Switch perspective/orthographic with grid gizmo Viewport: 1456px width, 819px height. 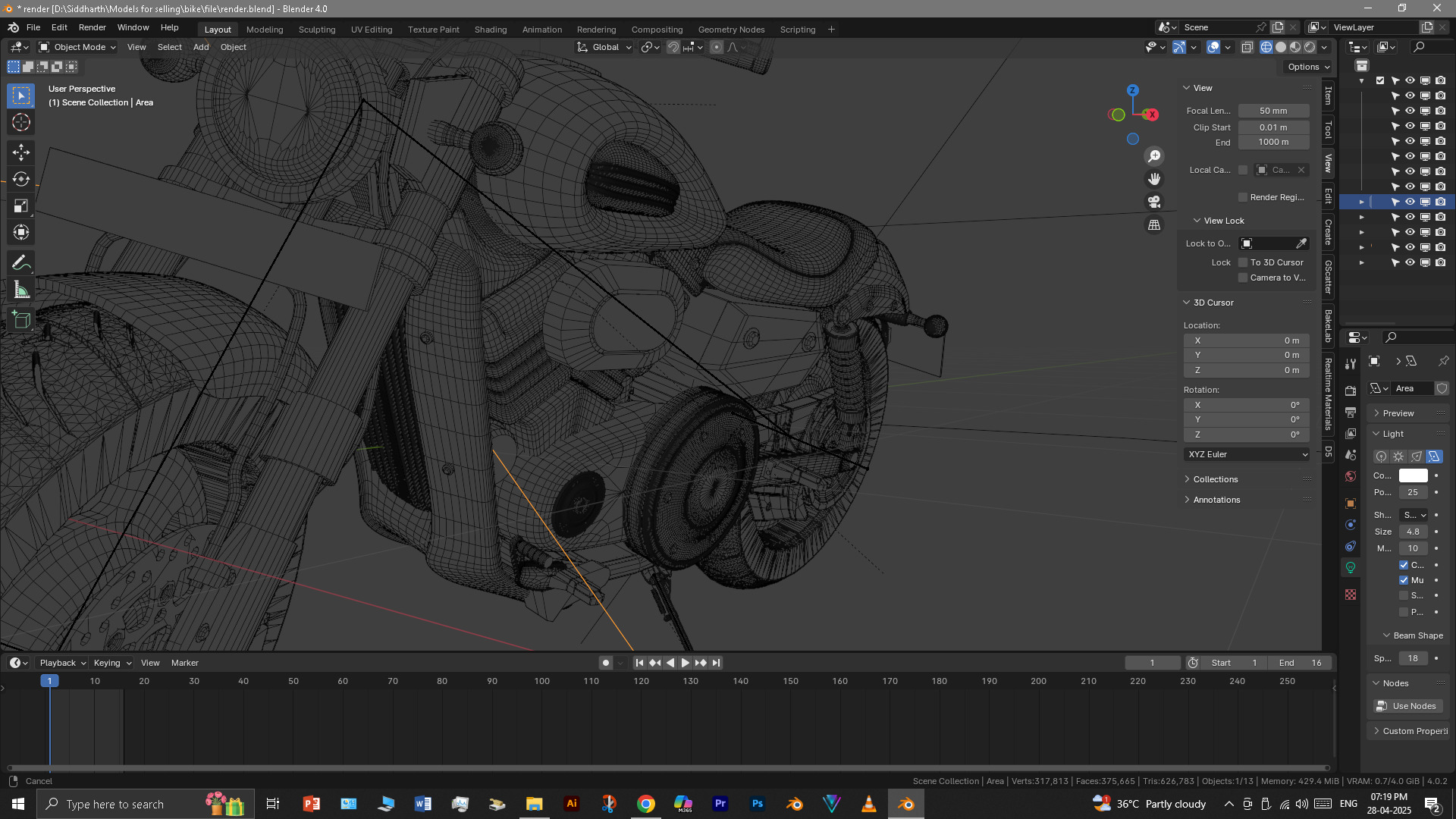tap(1154, 225)
